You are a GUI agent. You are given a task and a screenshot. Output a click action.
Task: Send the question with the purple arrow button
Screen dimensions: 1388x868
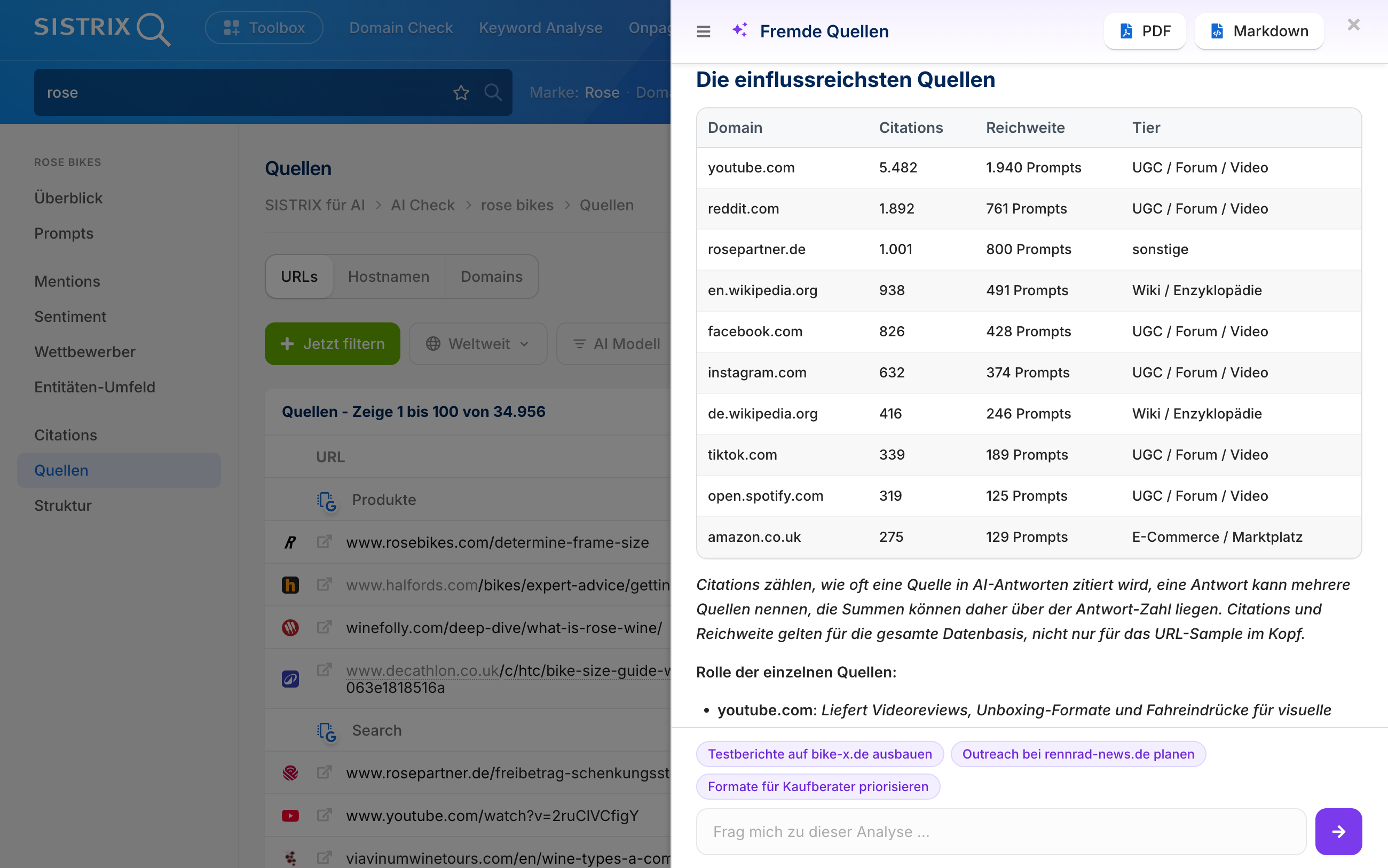[1338, 831]
